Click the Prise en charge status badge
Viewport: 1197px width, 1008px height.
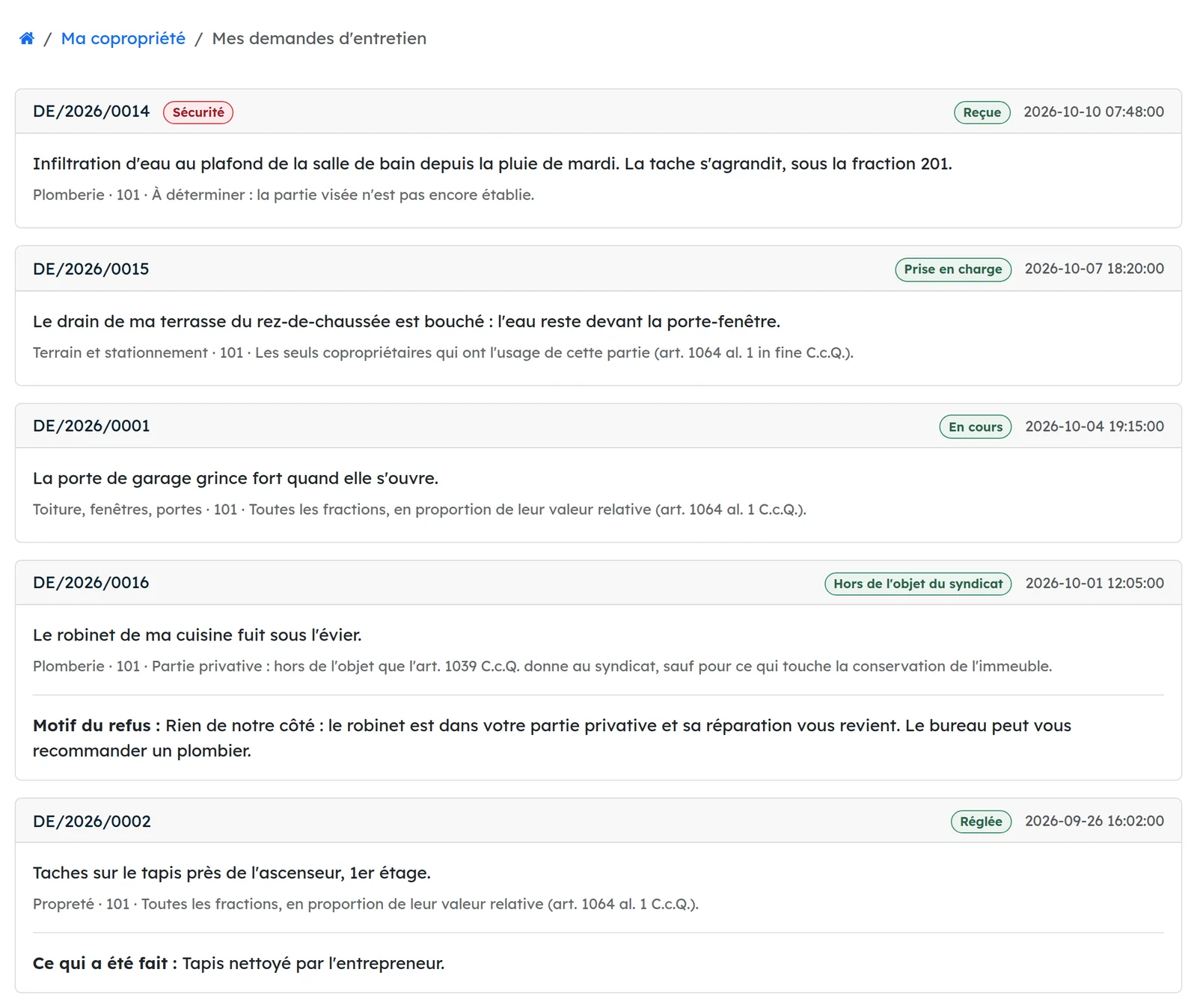pos(953,269)
